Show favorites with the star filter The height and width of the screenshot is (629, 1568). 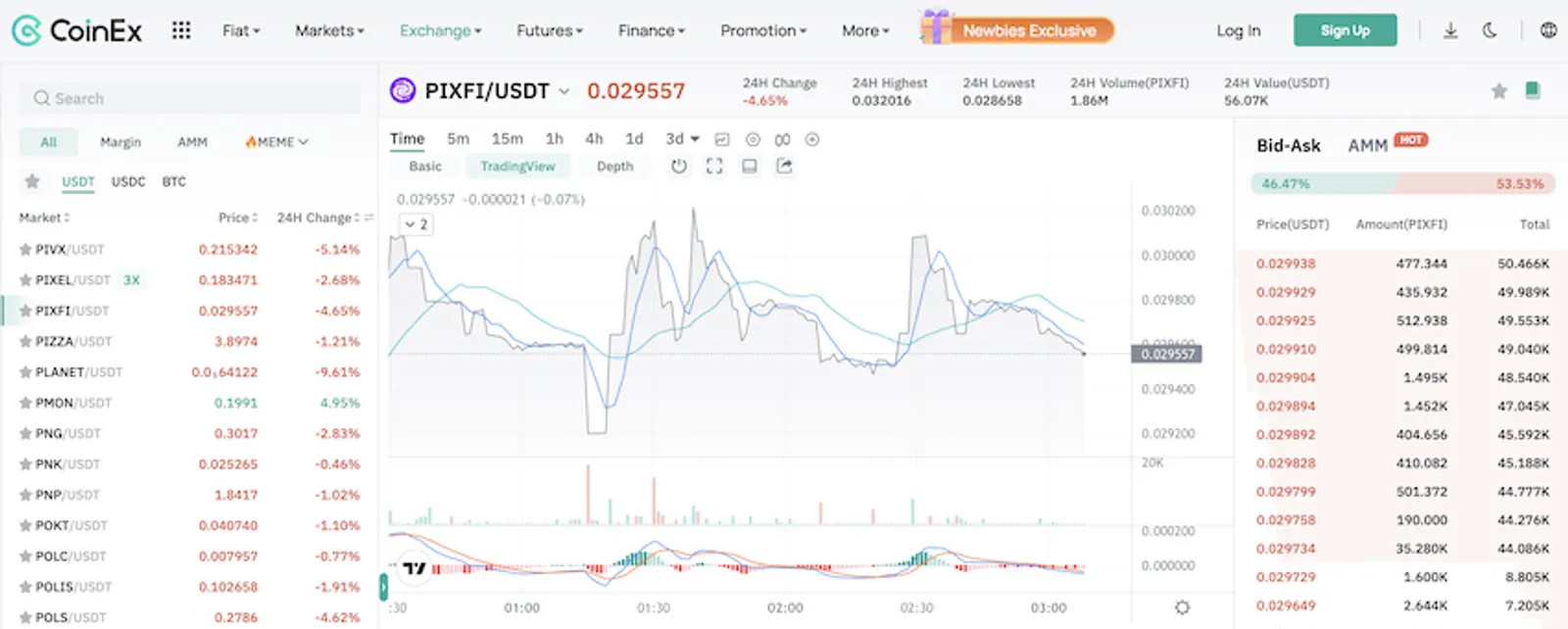32,181
